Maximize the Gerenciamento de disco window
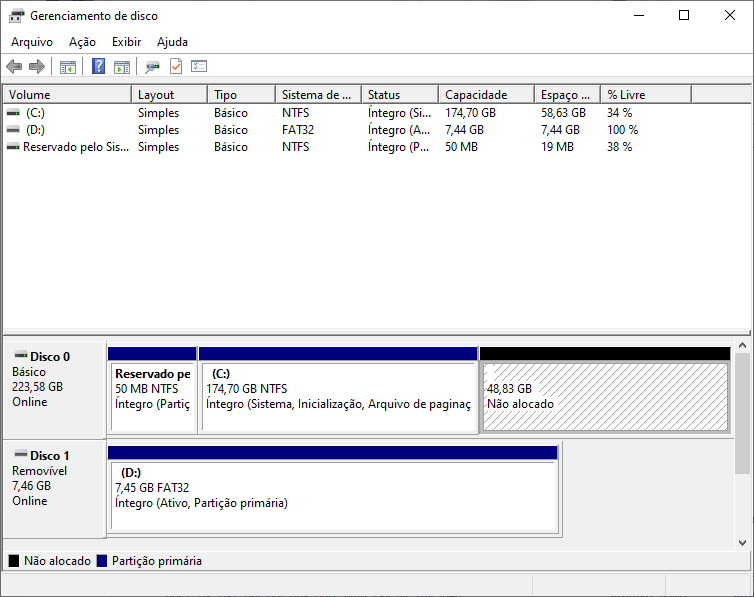The height and width of the screenshot is (597, 754). [684, 15]
